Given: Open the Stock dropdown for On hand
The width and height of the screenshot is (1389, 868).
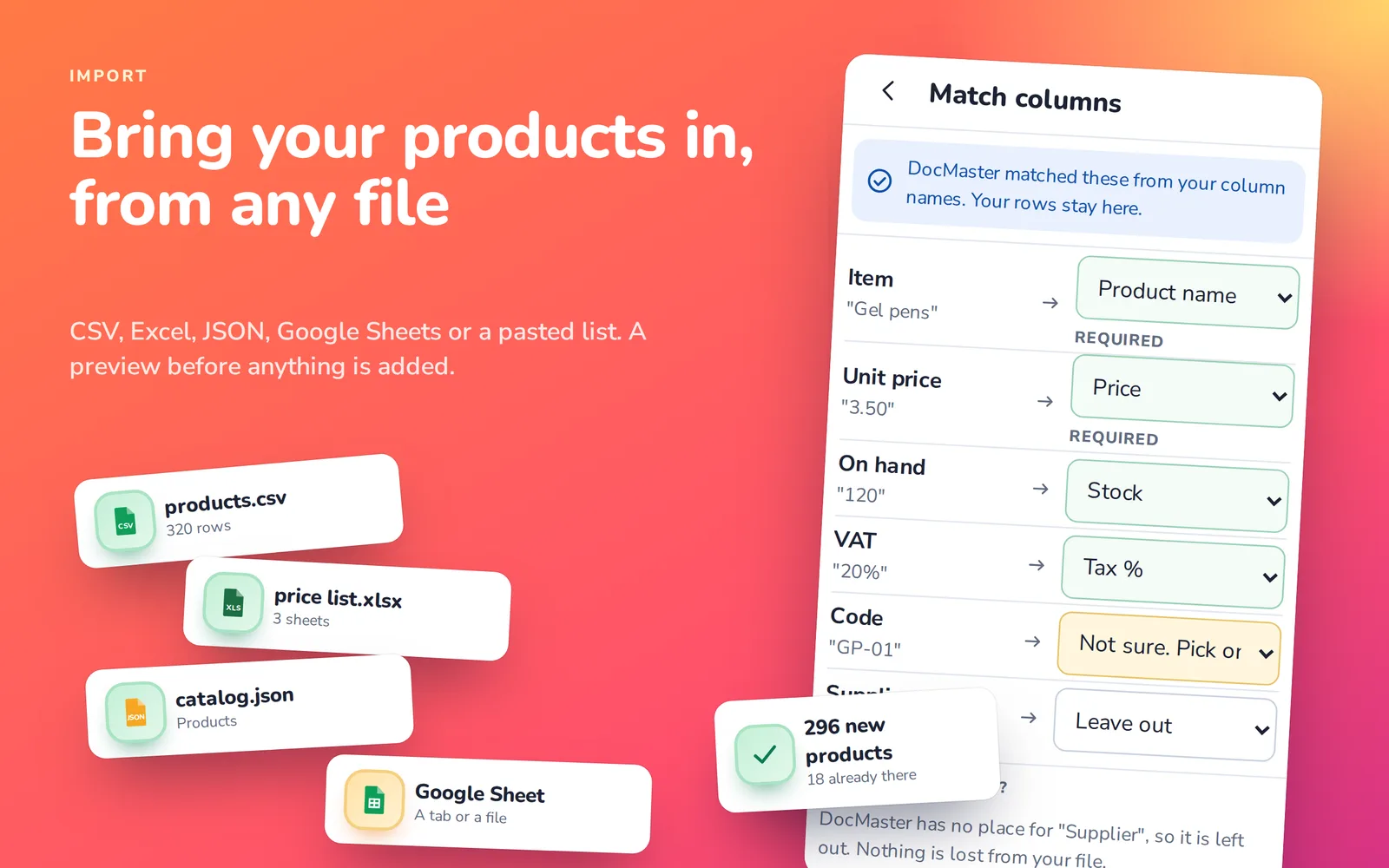Looking at the screenshot, I should click(1177, 495).
